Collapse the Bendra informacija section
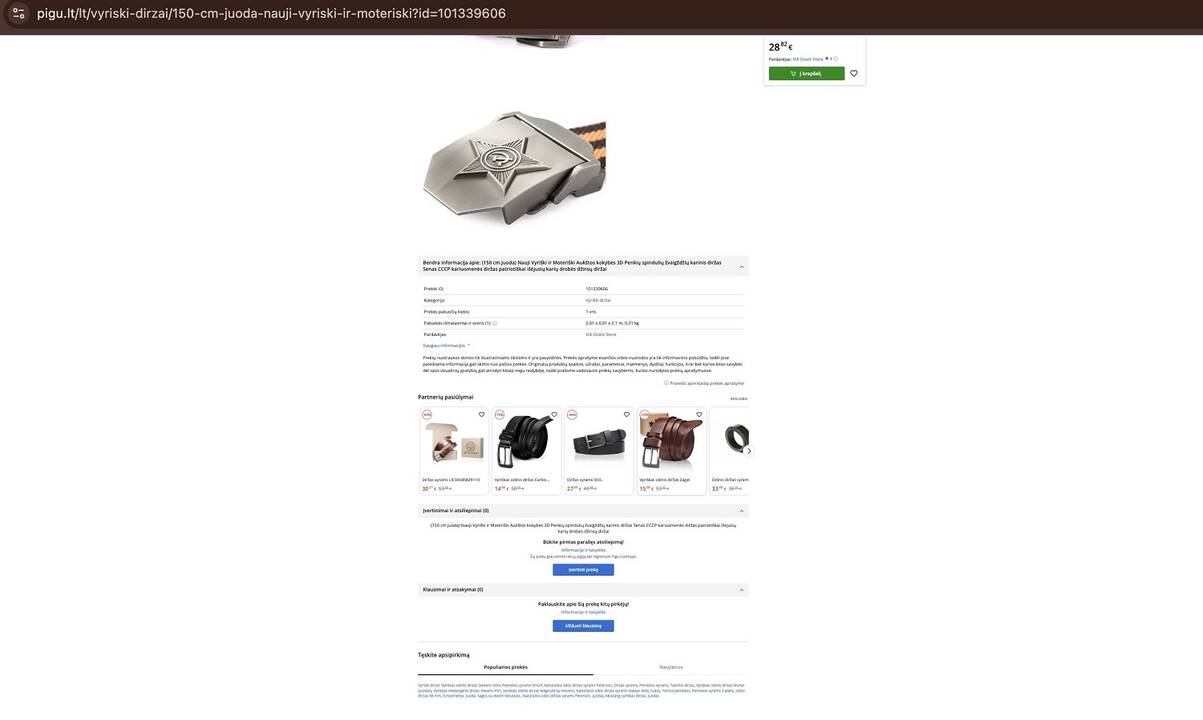The width and height of the screenshot is (1203, 720). tap(741, 267)
